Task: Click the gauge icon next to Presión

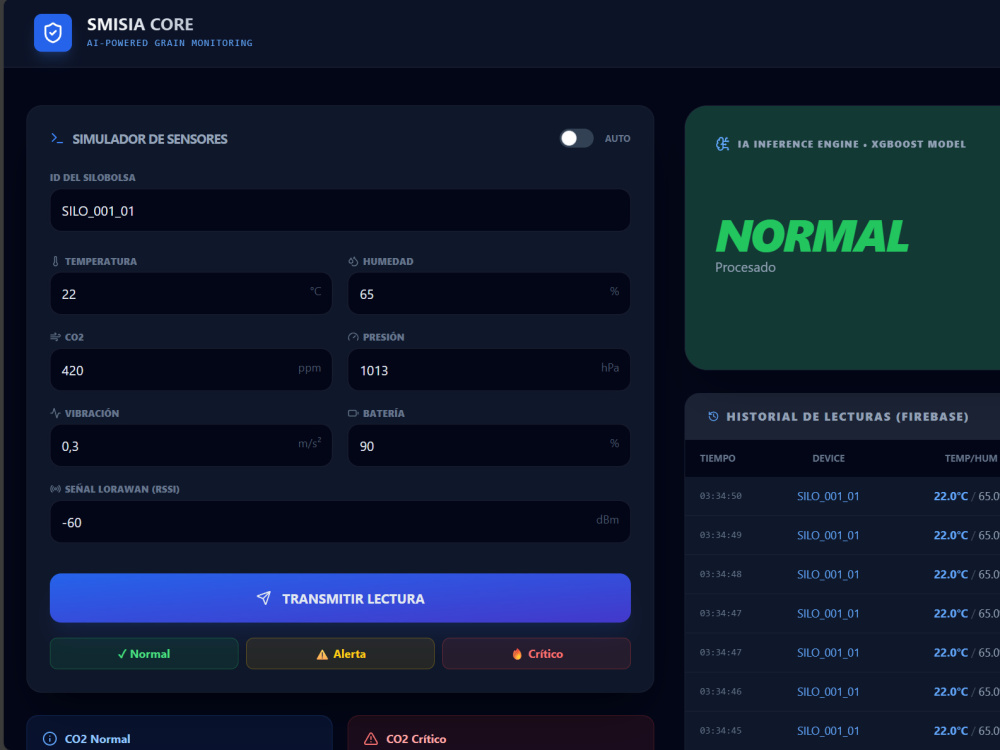Action: pyautogui.click(x=353, y=337)
